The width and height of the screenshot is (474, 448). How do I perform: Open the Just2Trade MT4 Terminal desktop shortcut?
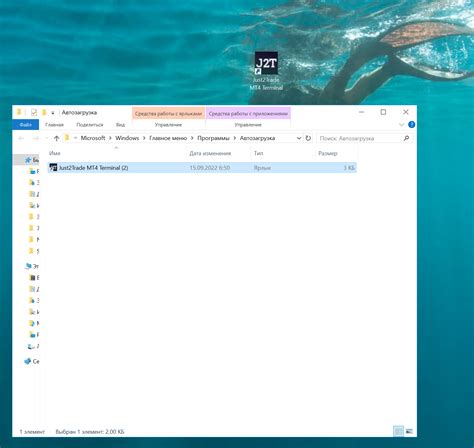pos(266,71)
